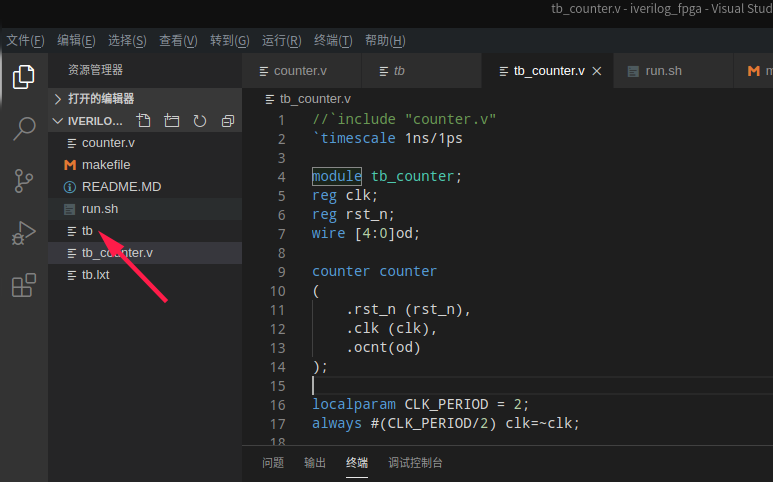Open run.sh in the file explorer

(145, 209)
